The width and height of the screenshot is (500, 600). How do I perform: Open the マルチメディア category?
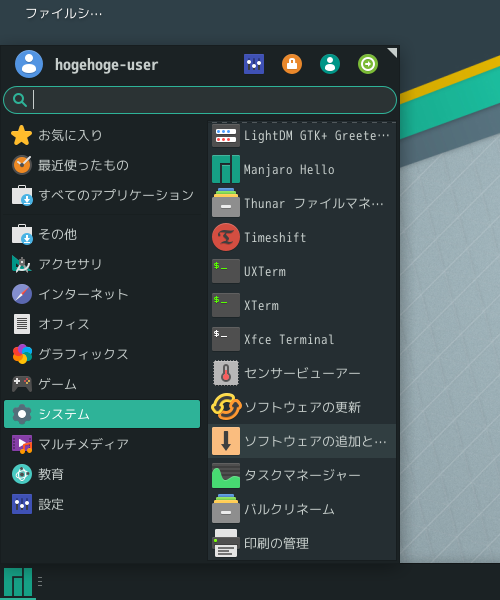102,444
